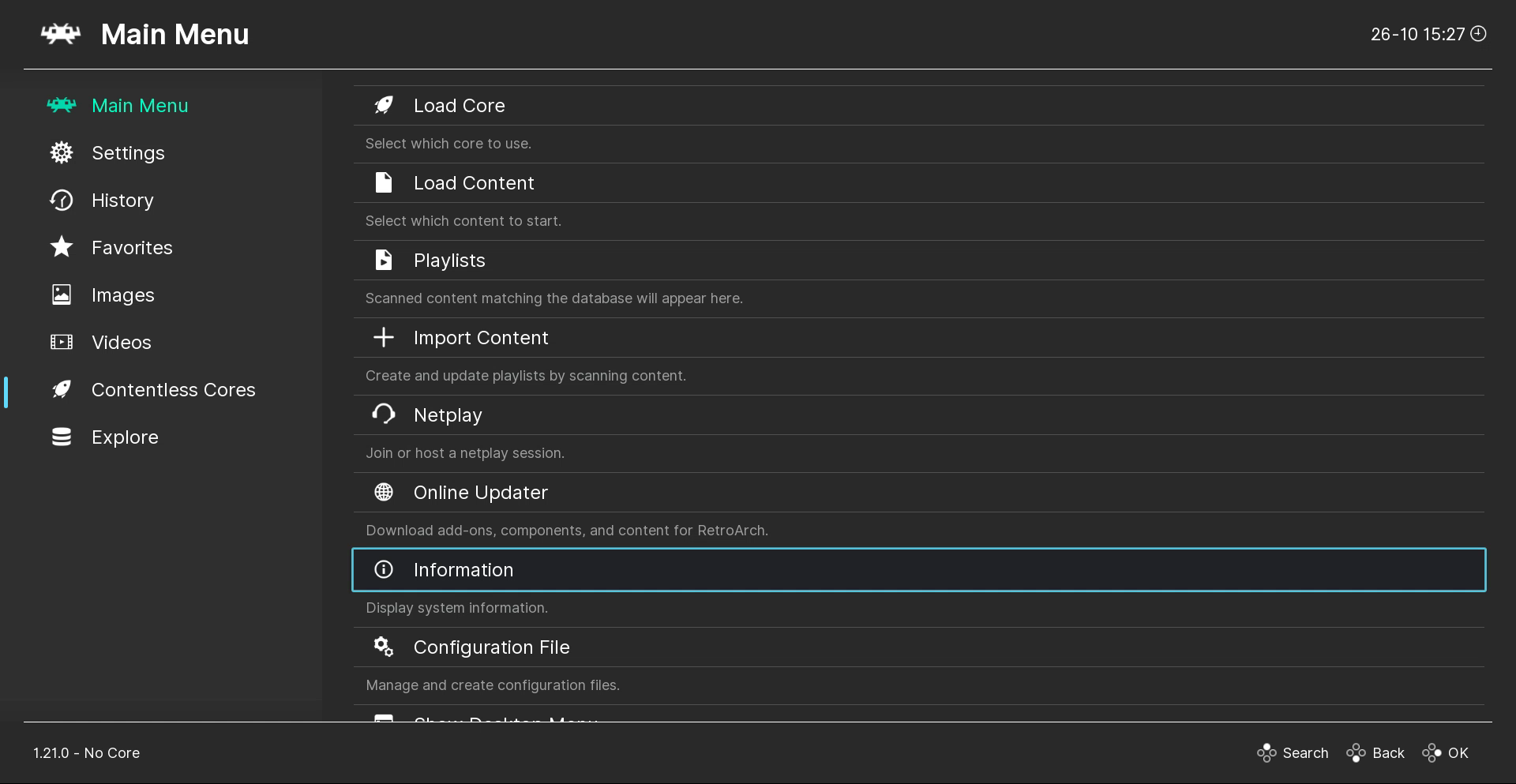Switch to the Images sidebar tab
Image resolution: width=1516 pixels, height=784 pixels.
click(x=122, y=295)
